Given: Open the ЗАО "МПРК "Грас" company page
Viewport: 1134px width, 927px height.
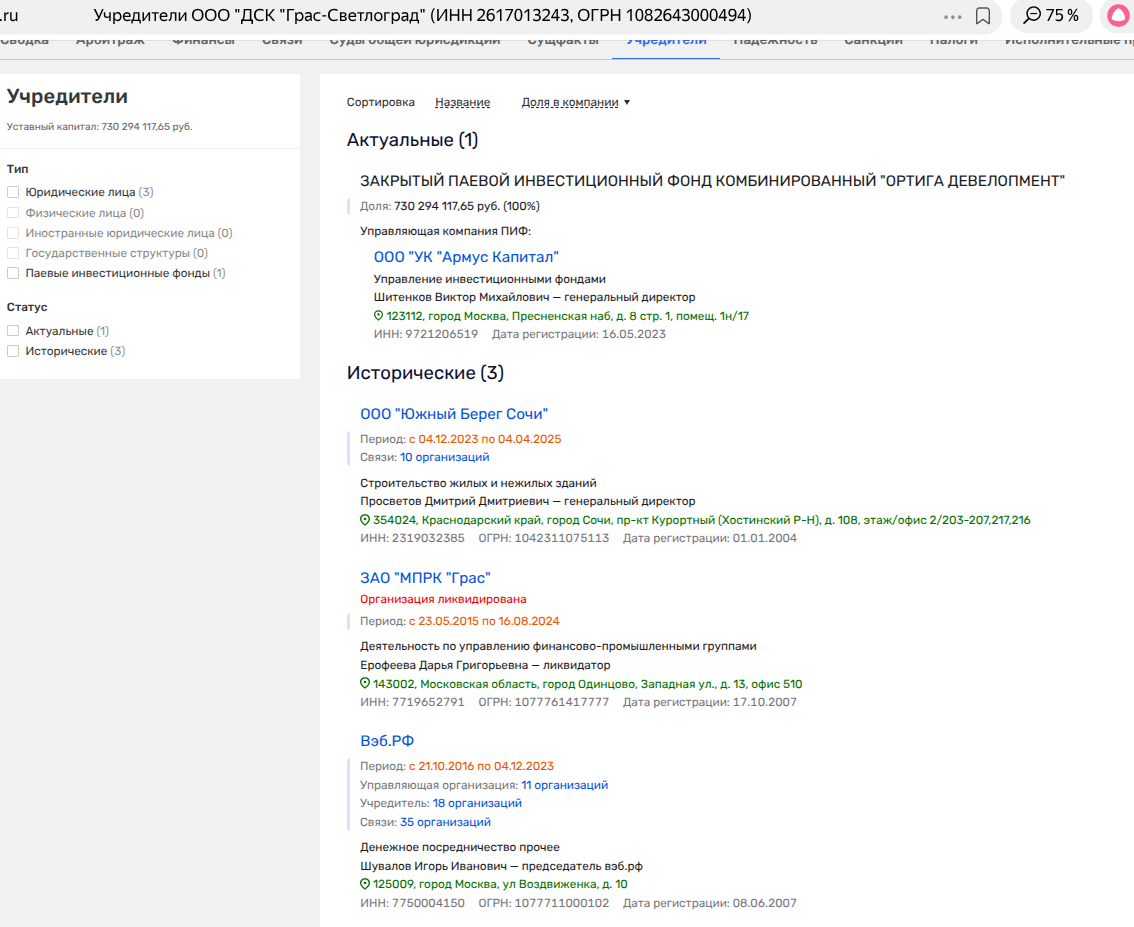Looking at the screenshot, I should 425,578.
